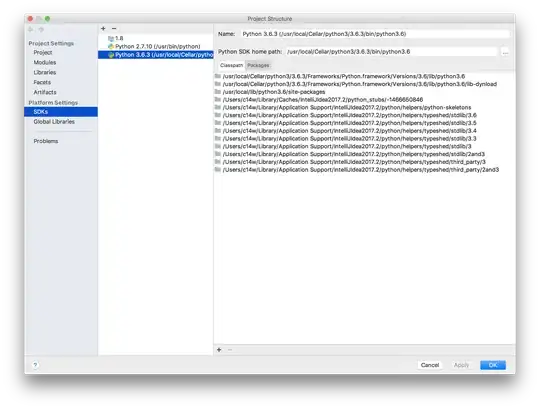Click the Python 3.6.3 SDK icon

[111, 55]
